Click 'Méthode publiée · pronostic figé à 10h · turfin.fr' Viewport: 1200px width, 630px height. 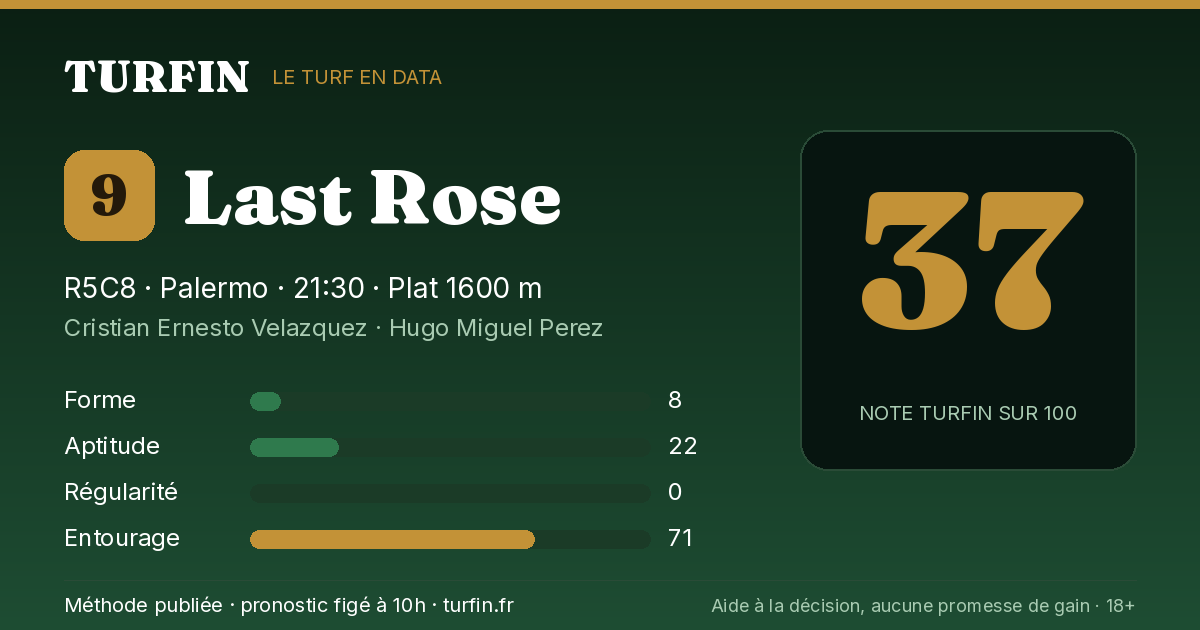point(289,605)
